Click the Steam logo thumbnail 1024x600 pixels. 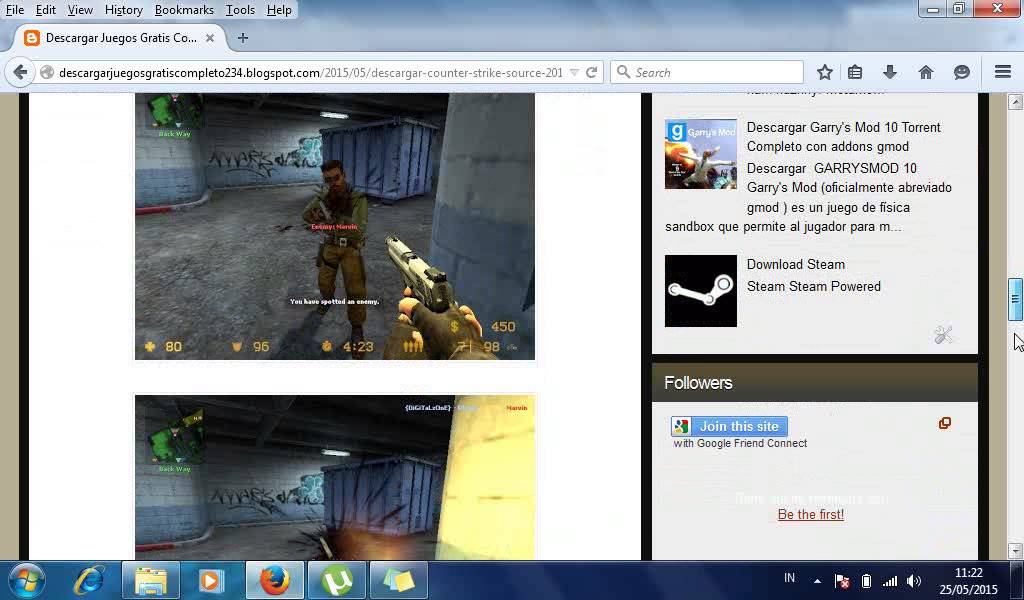(701, 291)
